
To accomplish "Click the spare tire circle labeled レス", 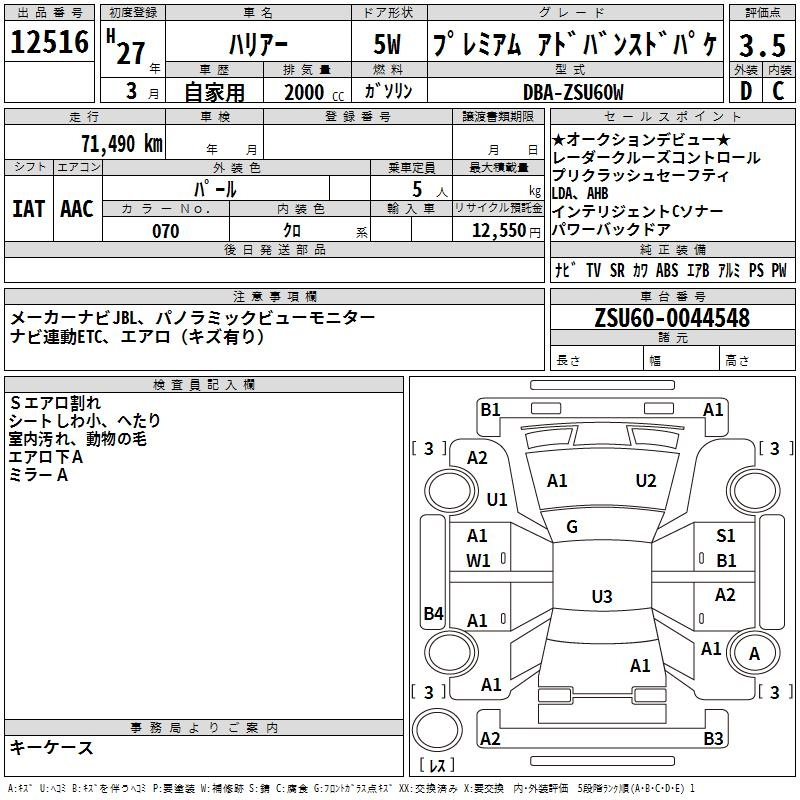I will pyautogui.click(x=437, y=729).
